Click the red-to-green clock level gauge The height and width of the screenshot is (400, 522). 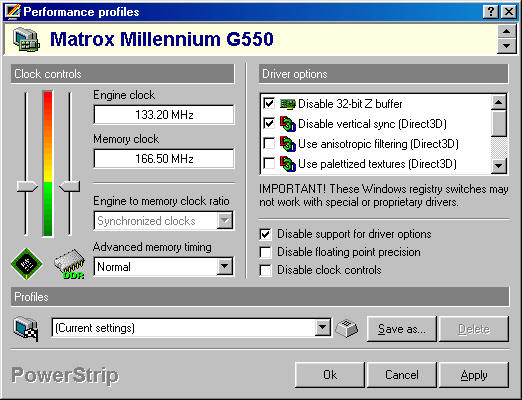tap(48, 163)
